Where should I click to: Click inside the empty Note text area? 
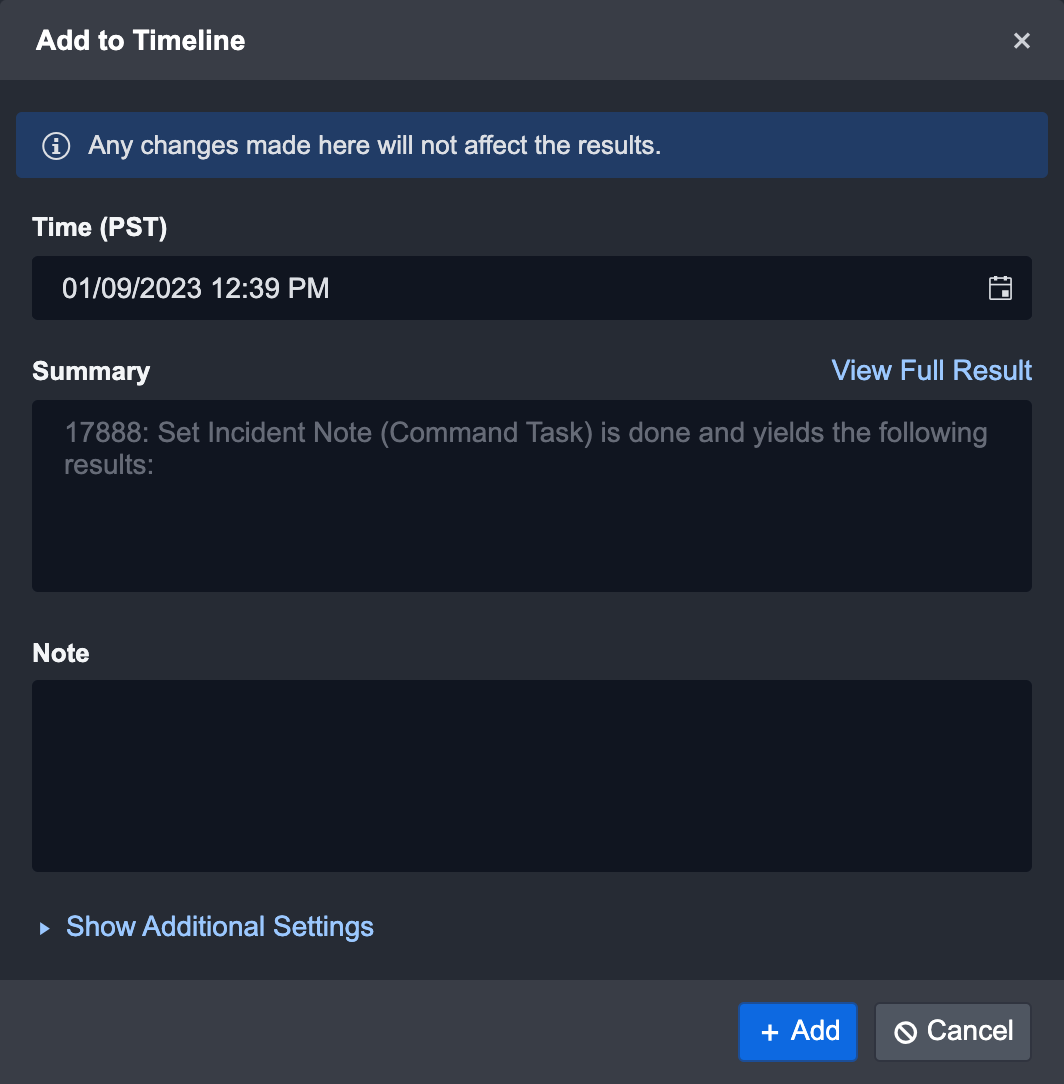point(531,775)
